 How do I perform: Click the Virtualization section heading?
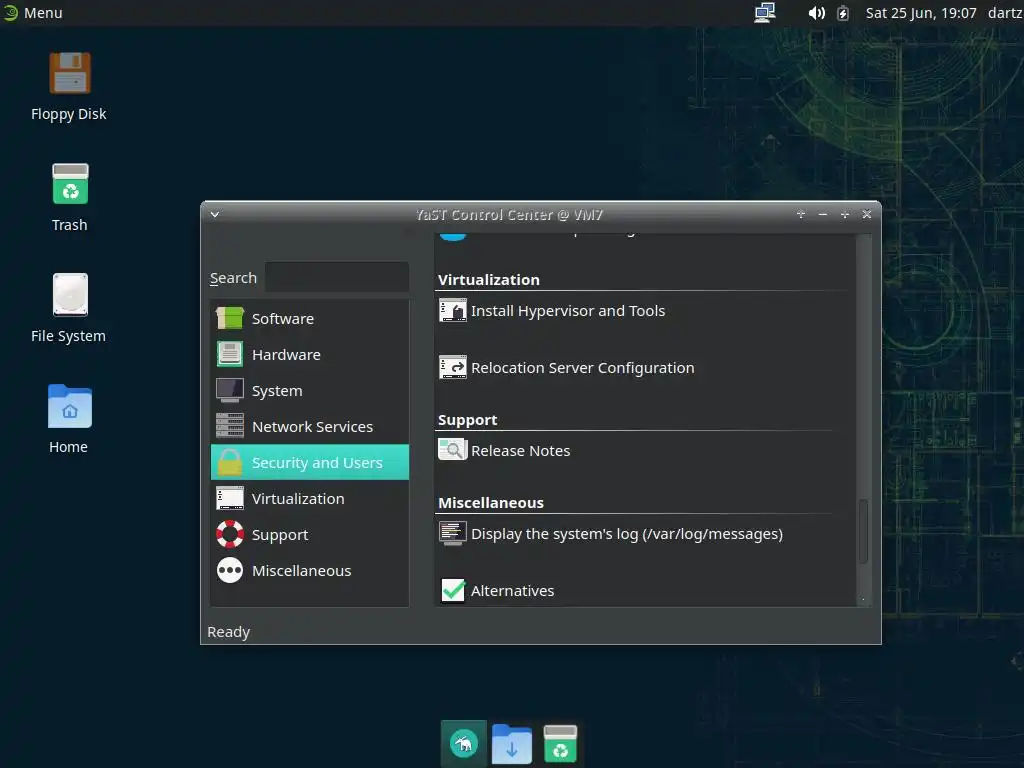click(488, 280)
